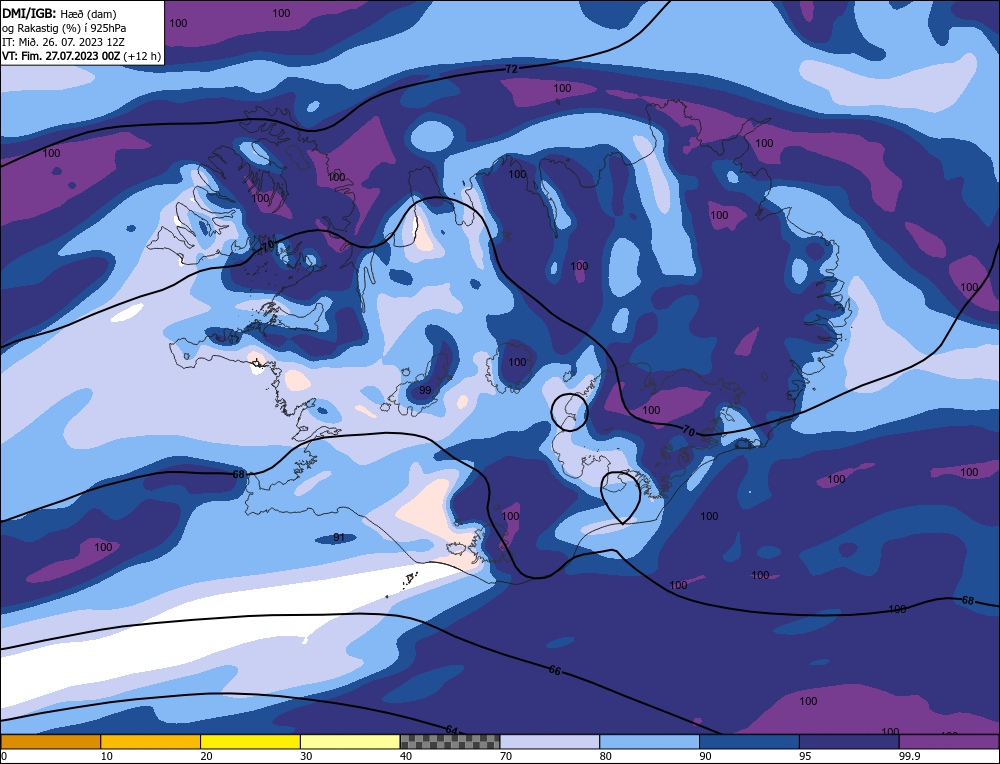The image size is (1000, 764).
Task: Click the '68' contour label at the right edge
Action: click(x=967, y=600)
